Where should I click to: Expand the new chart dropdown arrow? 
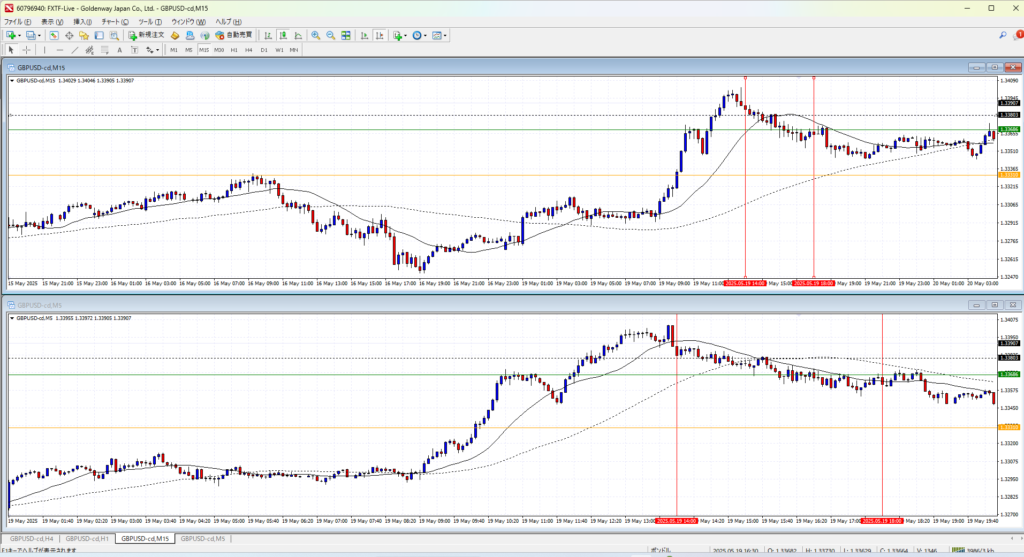tap(20, 36)
